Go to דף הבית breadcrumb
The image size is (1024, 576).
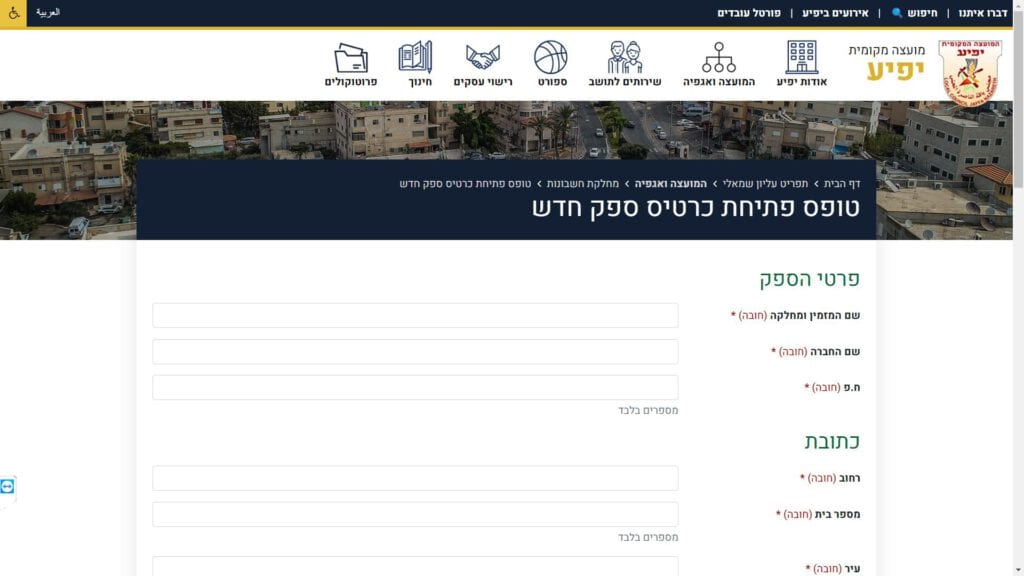tap(842, 184)
